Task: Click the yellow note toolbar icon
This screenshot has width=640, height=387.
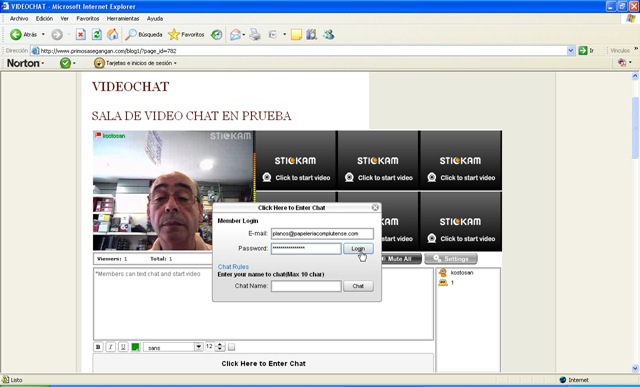Action: point(296,35)
